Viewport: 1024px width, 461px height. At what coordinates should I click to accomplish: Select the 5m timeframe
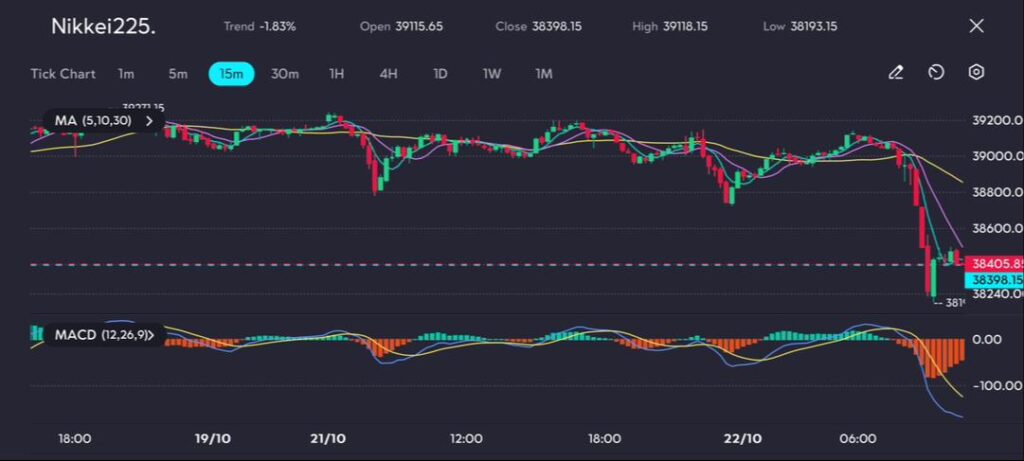177,73
